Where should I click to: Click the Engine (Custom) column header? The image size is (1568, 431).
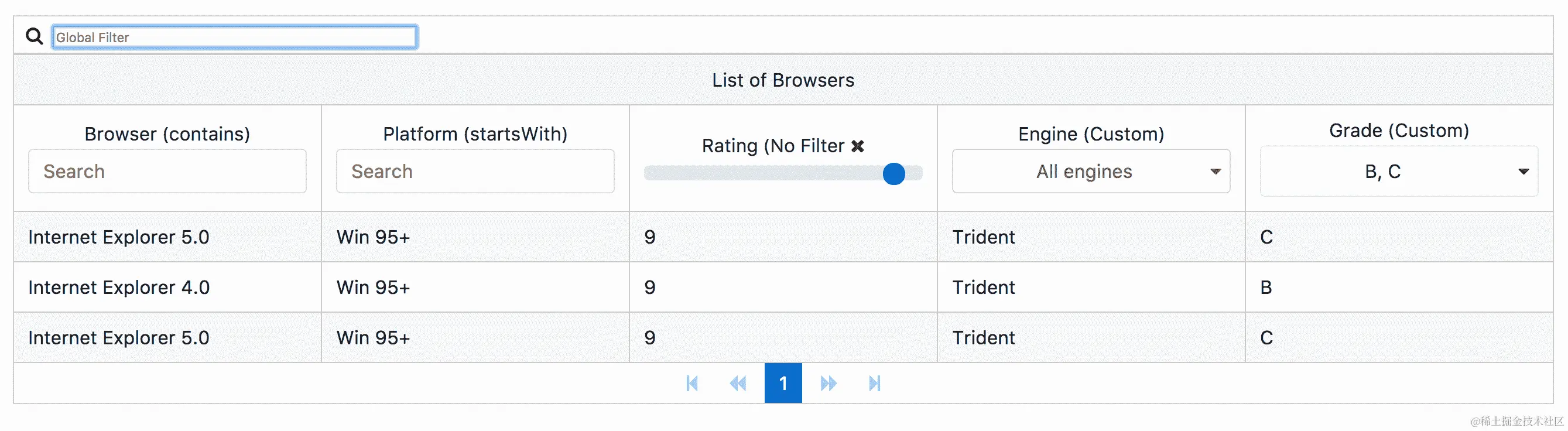tap(1091, 134)
